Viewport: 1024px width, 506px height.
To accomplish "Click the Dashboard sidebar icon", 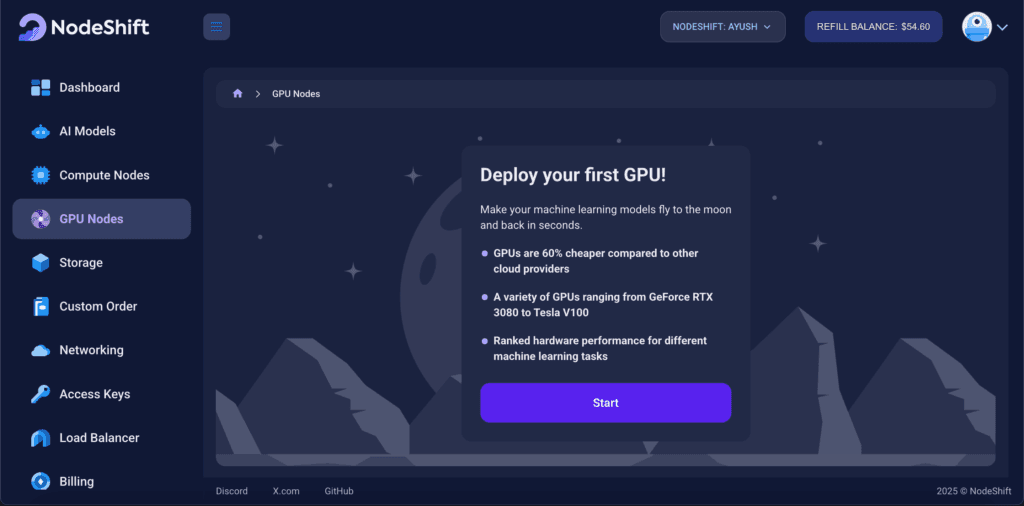I will pos(40,87).
